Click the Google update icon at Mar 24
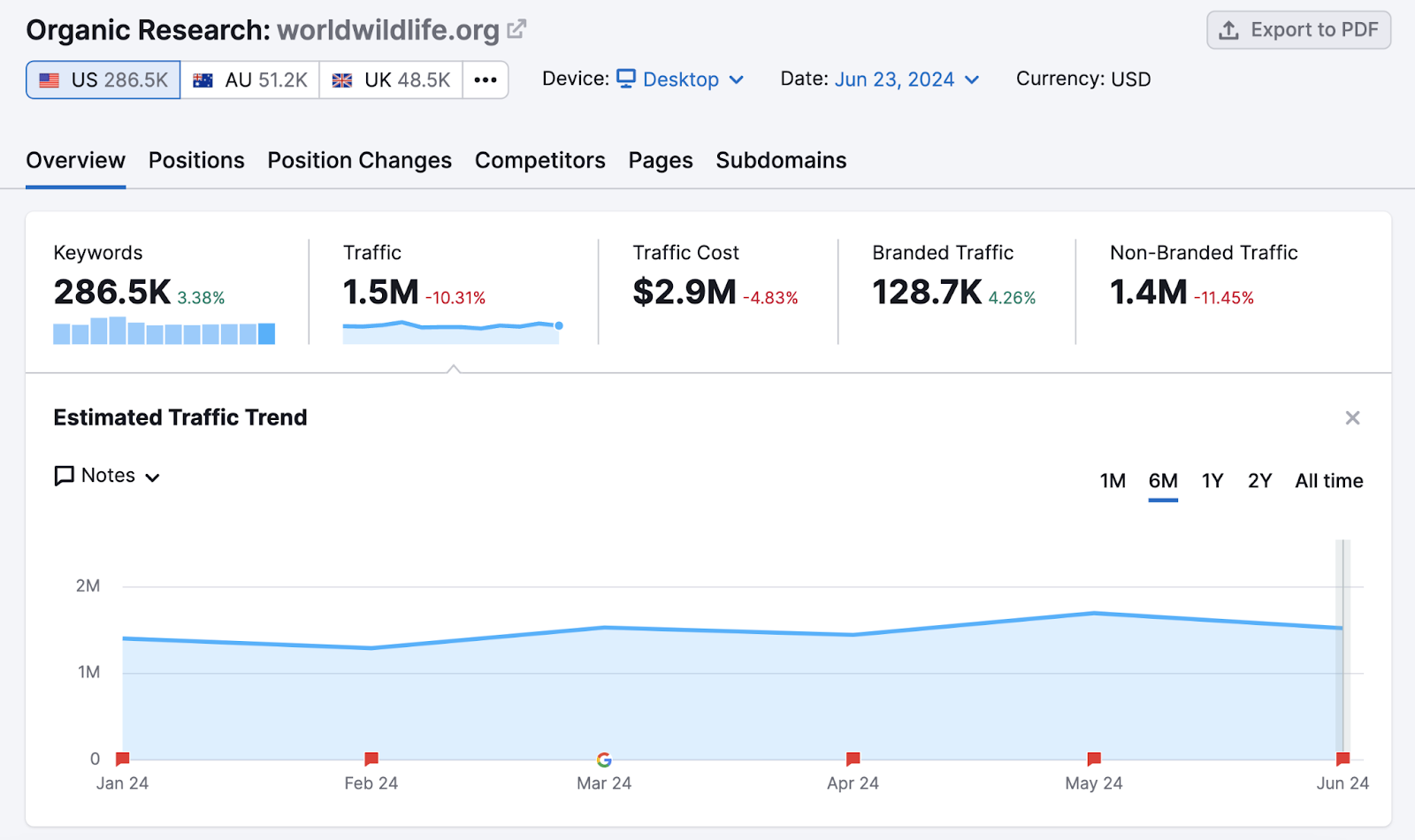The width and height of the screenshot is (1415, 840). tap(604, 760)
